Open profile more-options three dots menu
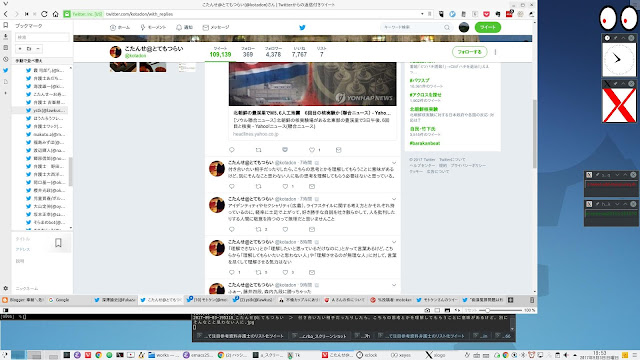The width and height of the screenshot is (640, 360). point(496,52)
